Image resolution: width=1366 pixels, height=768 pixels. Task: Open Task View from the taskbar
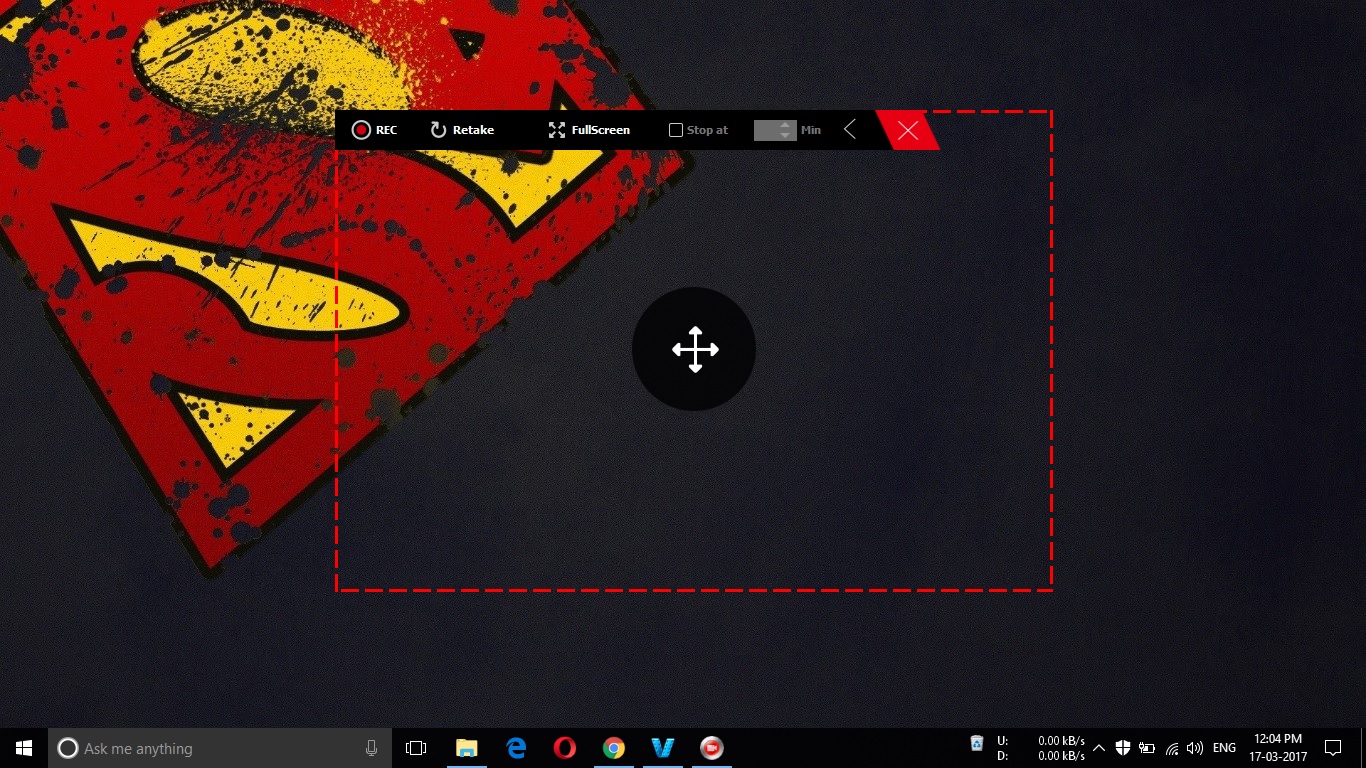coord(416,748)
